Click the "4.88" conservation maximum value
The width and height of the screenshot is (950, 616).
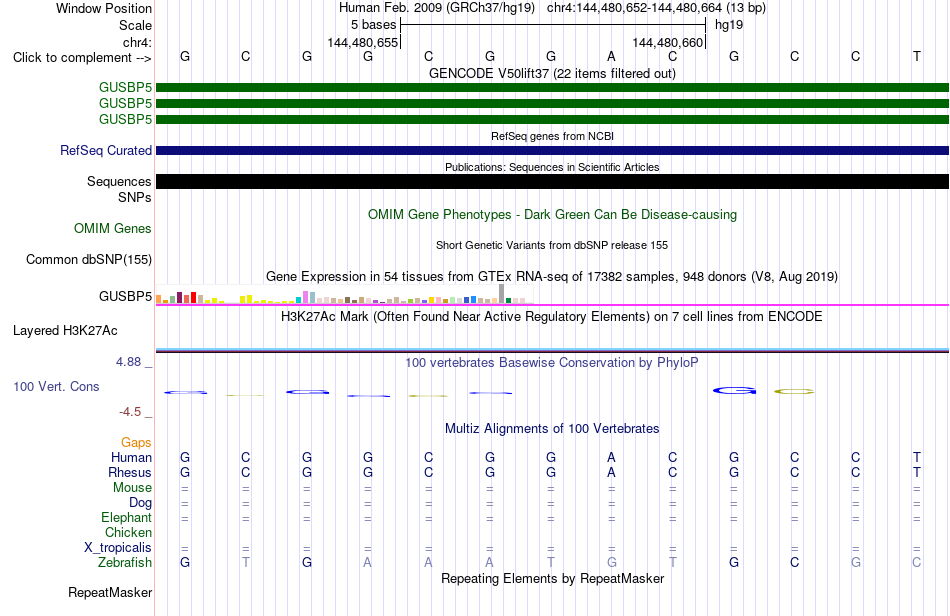[x=128, y=362]
